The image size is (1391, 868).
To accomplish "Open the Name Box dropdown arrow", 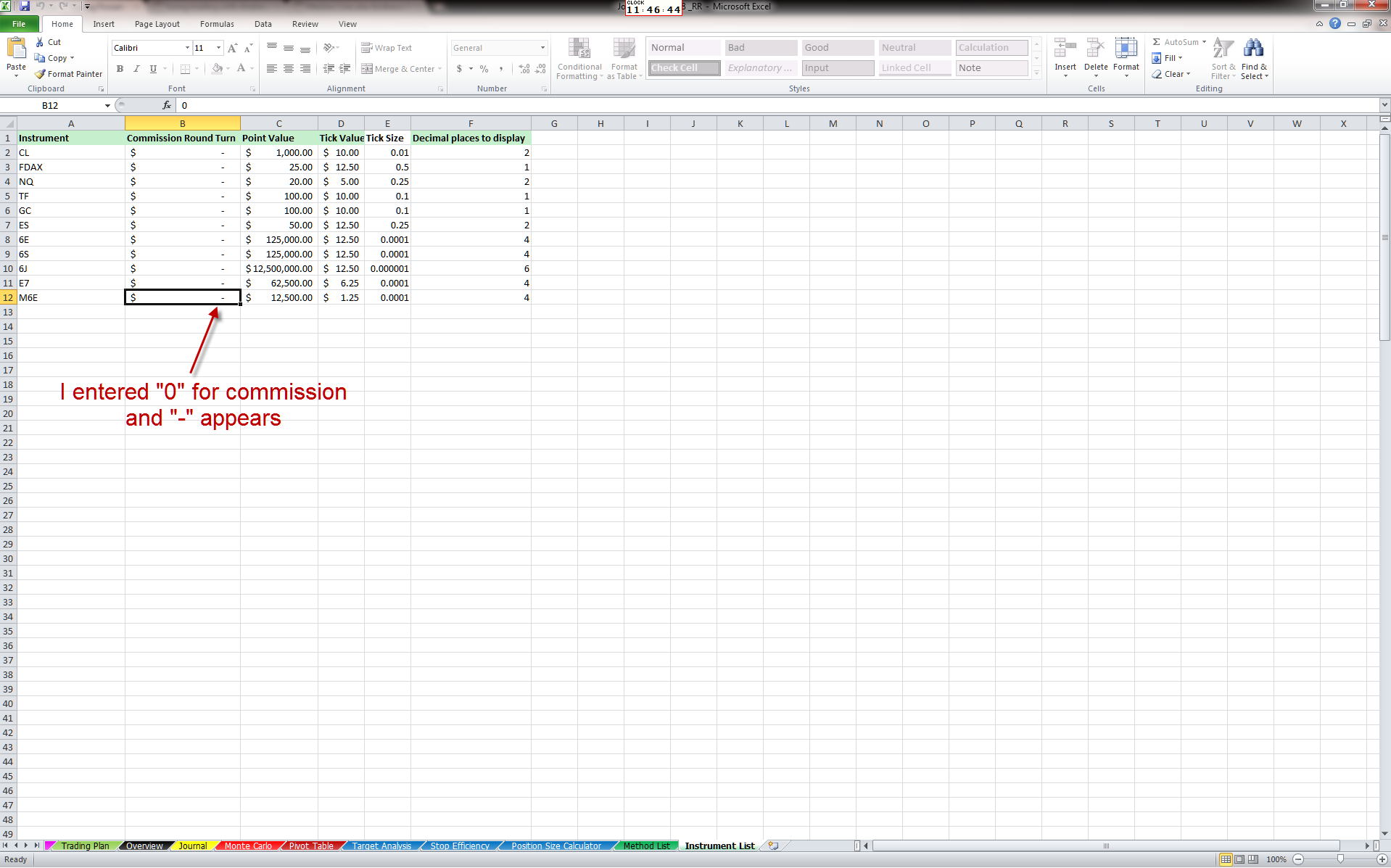I will pyautogui.click(x=107, y=106).
